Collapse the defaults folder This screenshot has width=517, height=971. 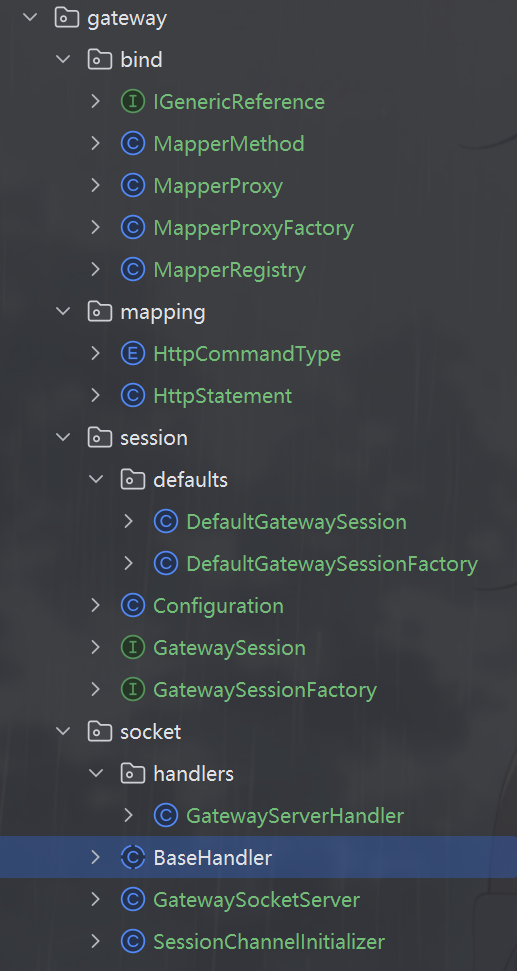pos(96,479)
